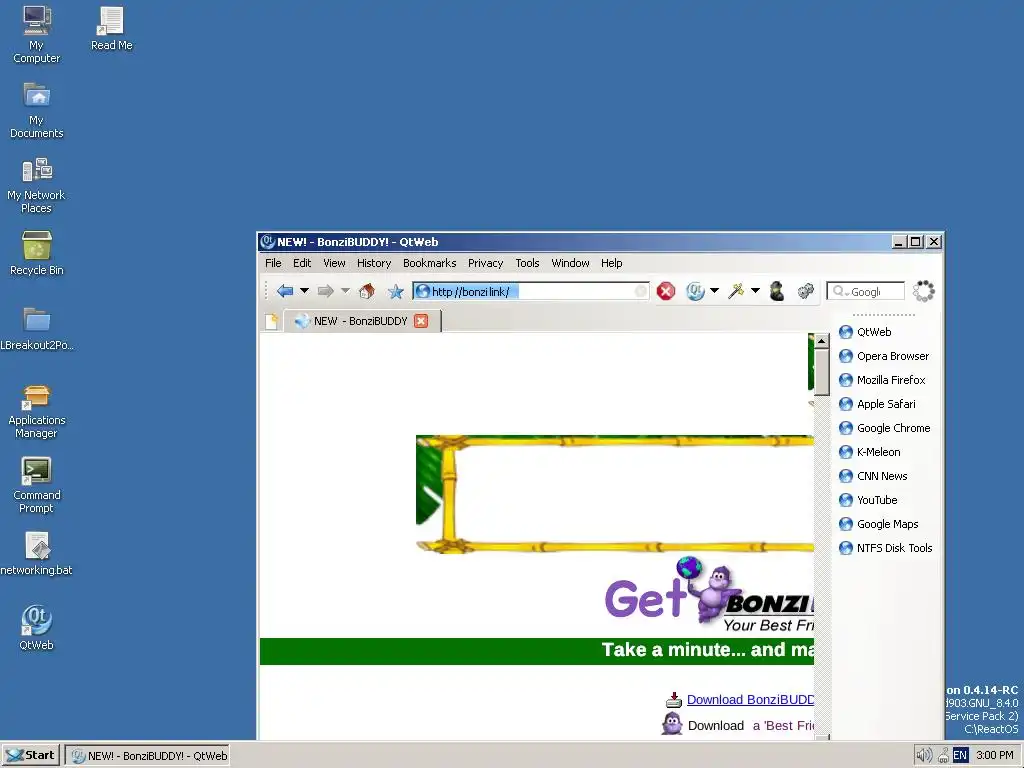
Task: Open search engine selector magnifier dropdown
Action: tap(840, 291)
